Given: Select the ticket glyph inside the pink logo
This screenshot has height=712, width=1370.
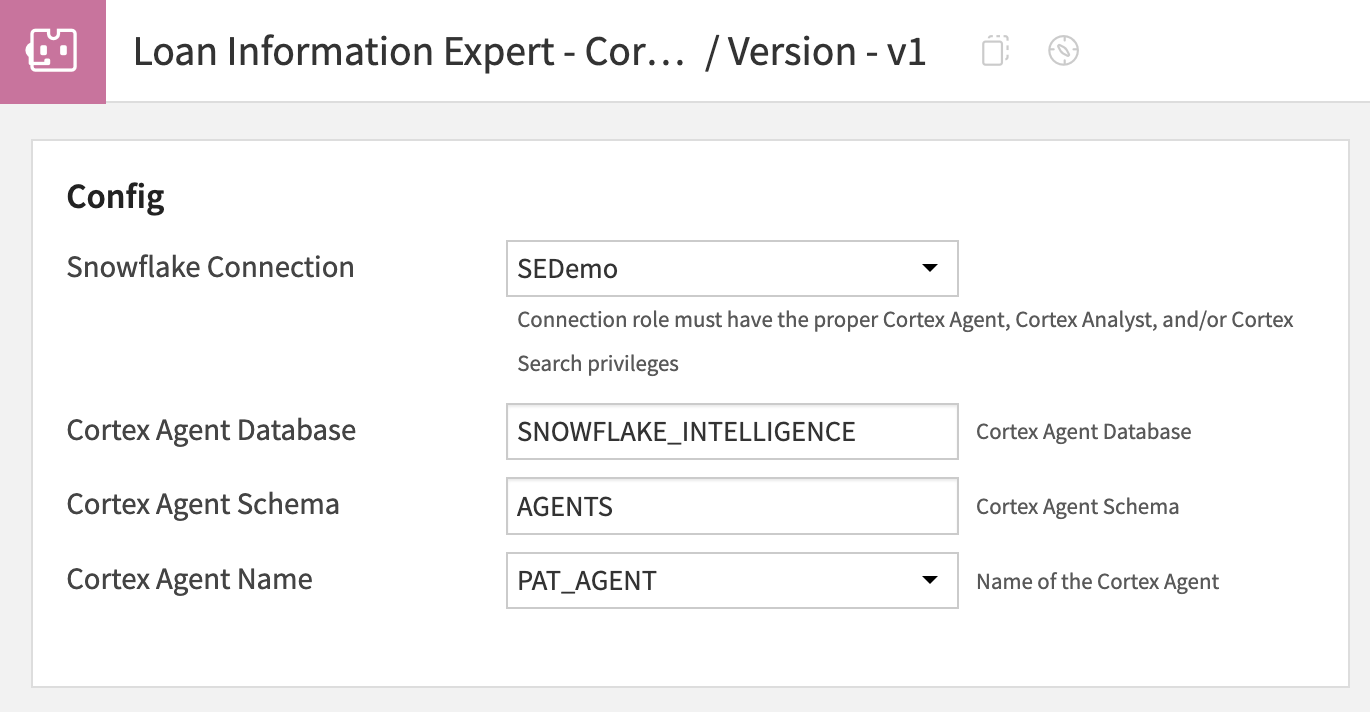Looking at the screenshot, I should (x=52, y=49).
